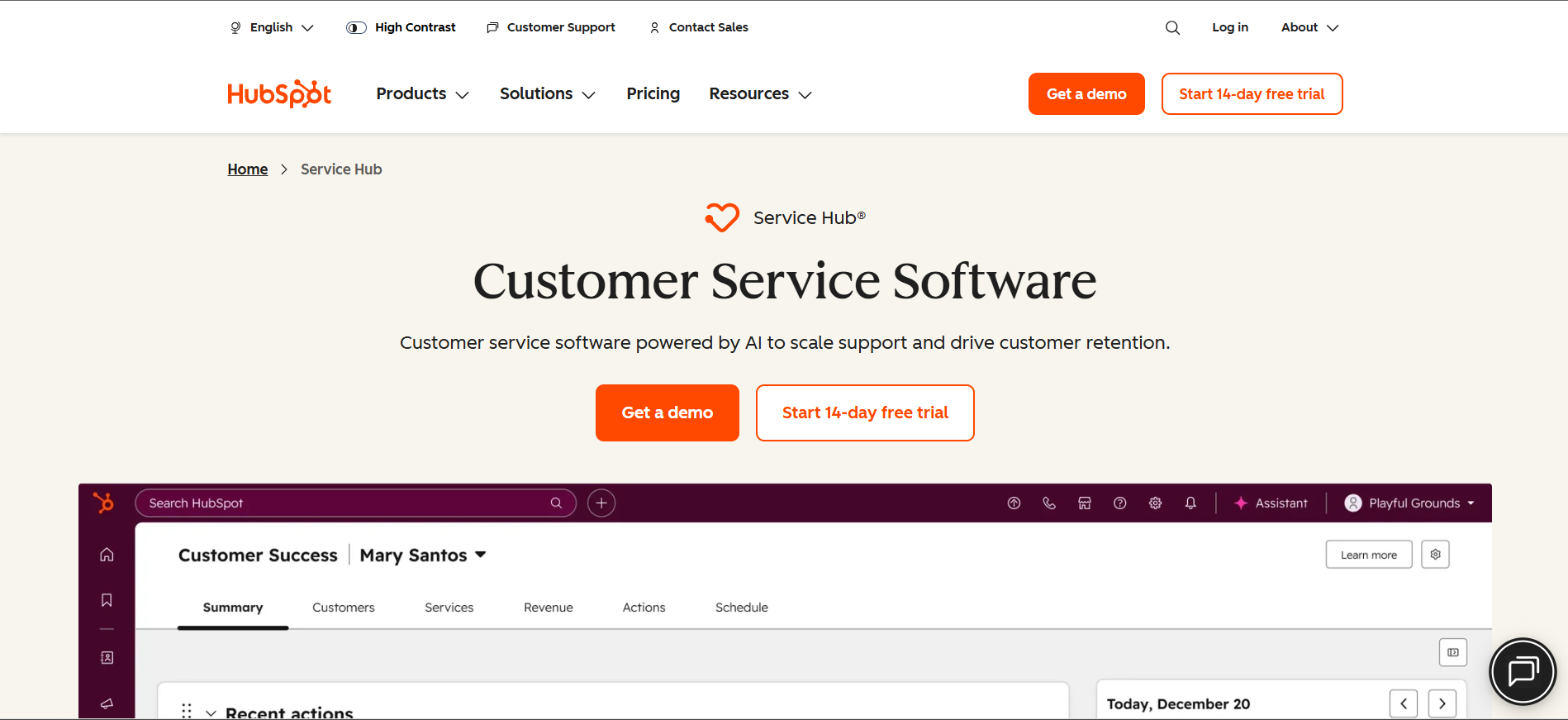Image resolution: width=1568 pixels, height=720 pixels.
Task: Click the hero Get a demo button
Action: [x=668, y=412]
